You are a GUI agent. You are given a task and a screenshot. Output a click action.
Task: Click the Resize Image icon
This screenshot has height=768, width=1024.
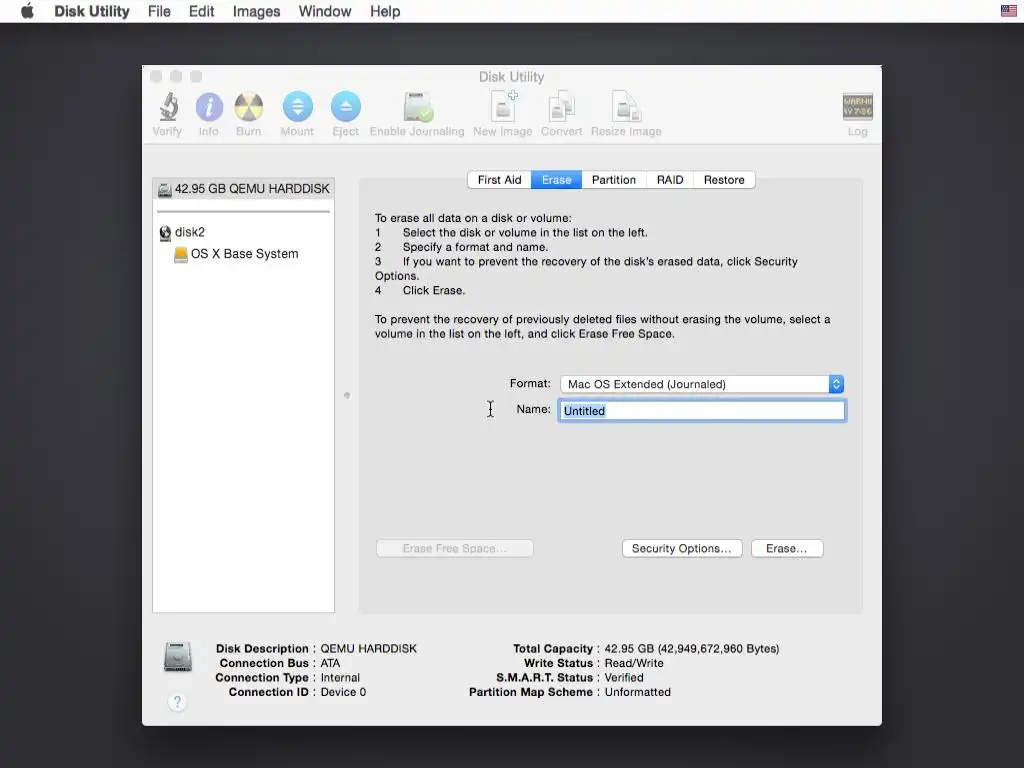(626, 107)
